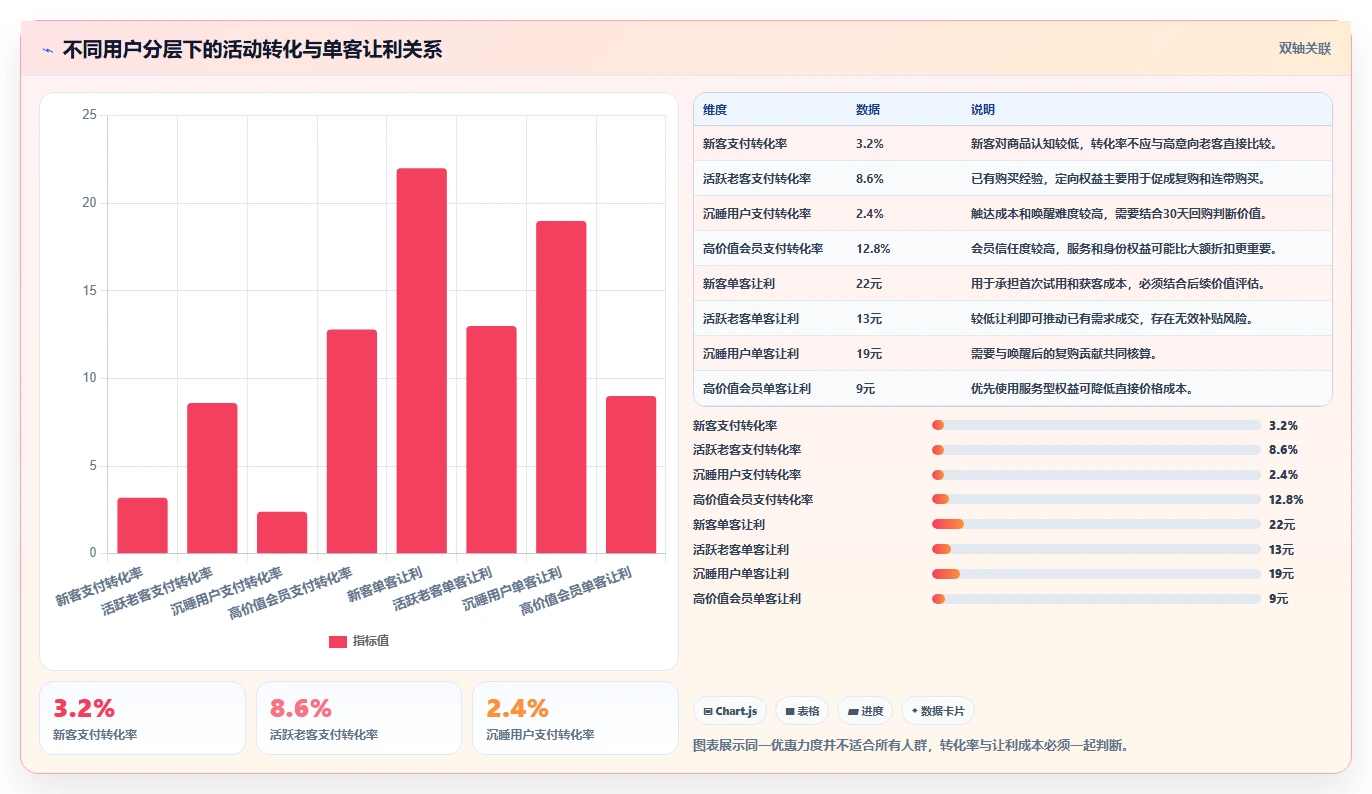Click the tallest bar 新客单客让利

point(422,361)
